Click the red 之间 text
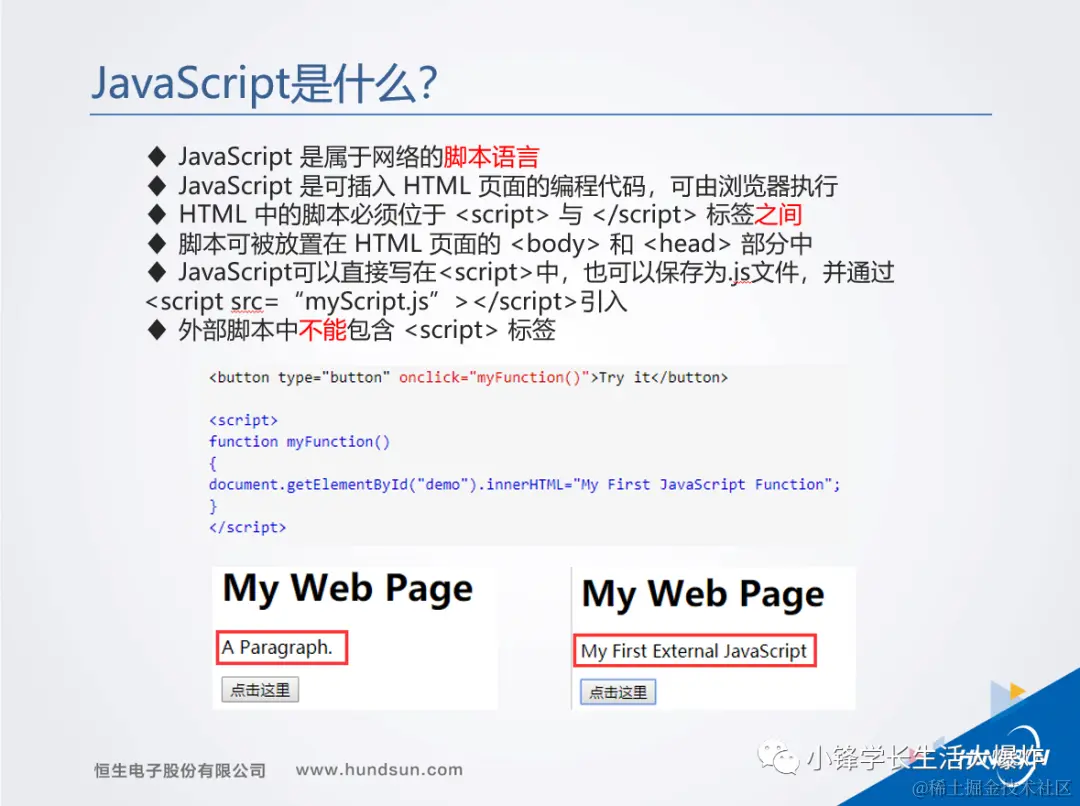The height and width of the screenshot is (806, 1080). click(x=778, y=214)
